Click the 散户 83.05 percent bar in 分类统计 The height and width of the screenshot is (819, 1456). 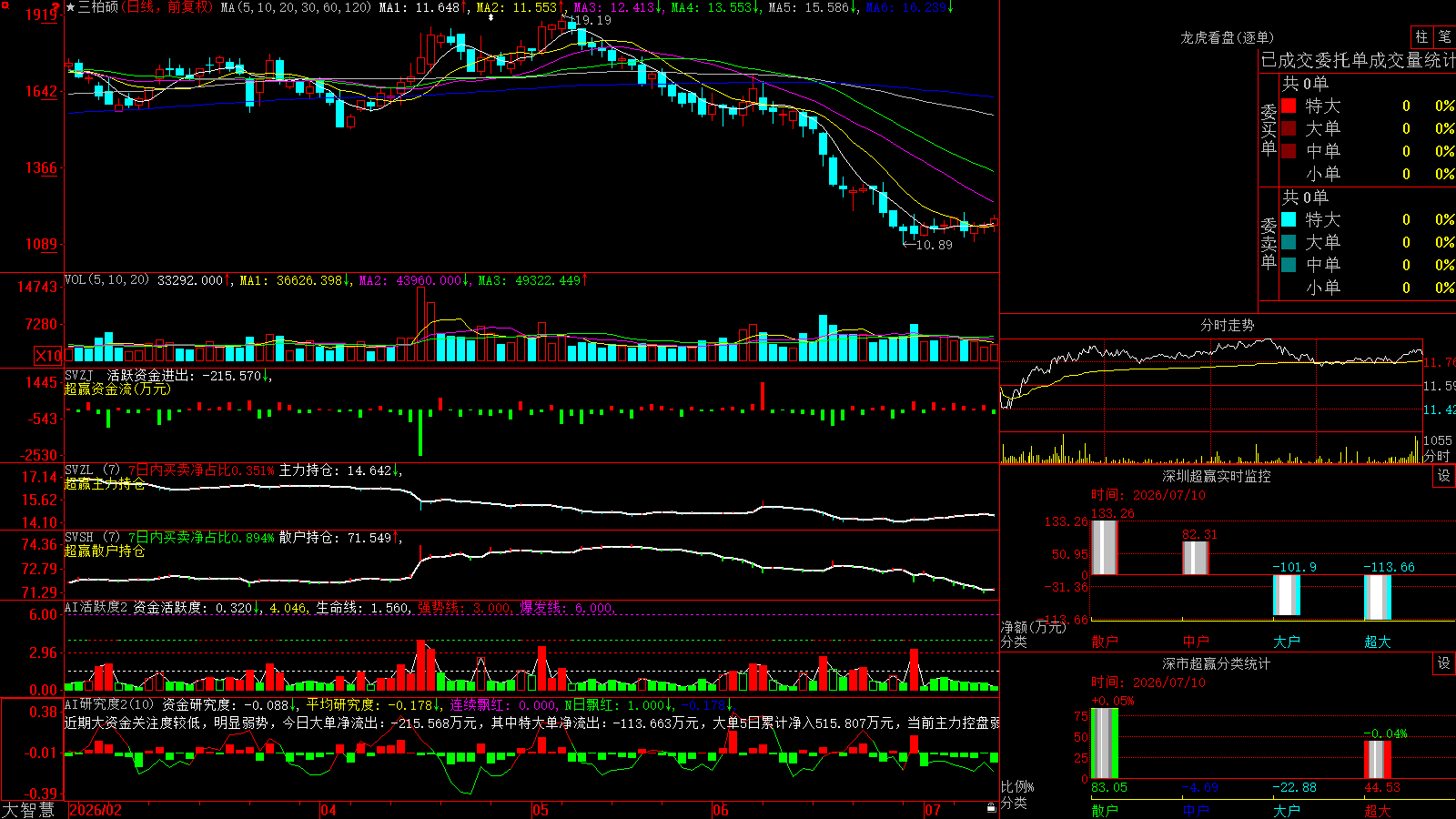(x=1105, y=743)
